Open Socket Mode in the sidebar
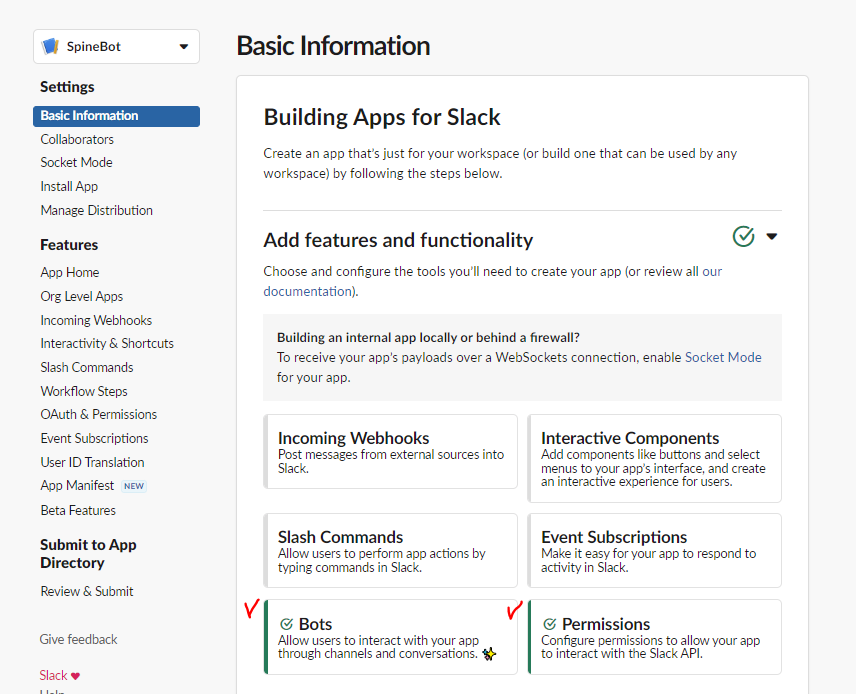This screenshot has height=694, width=856. pyautogui.click(x=76, y=162)
